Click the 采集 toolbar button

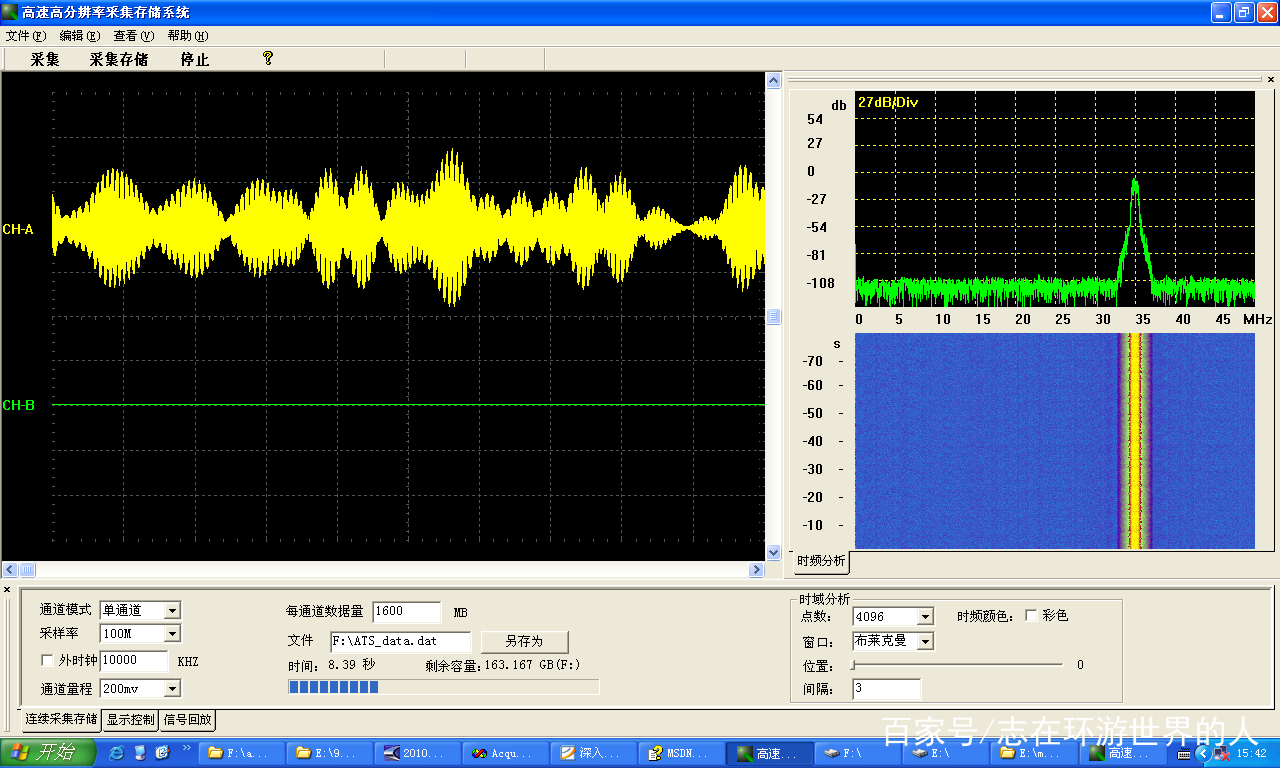[x=45, y=59]
